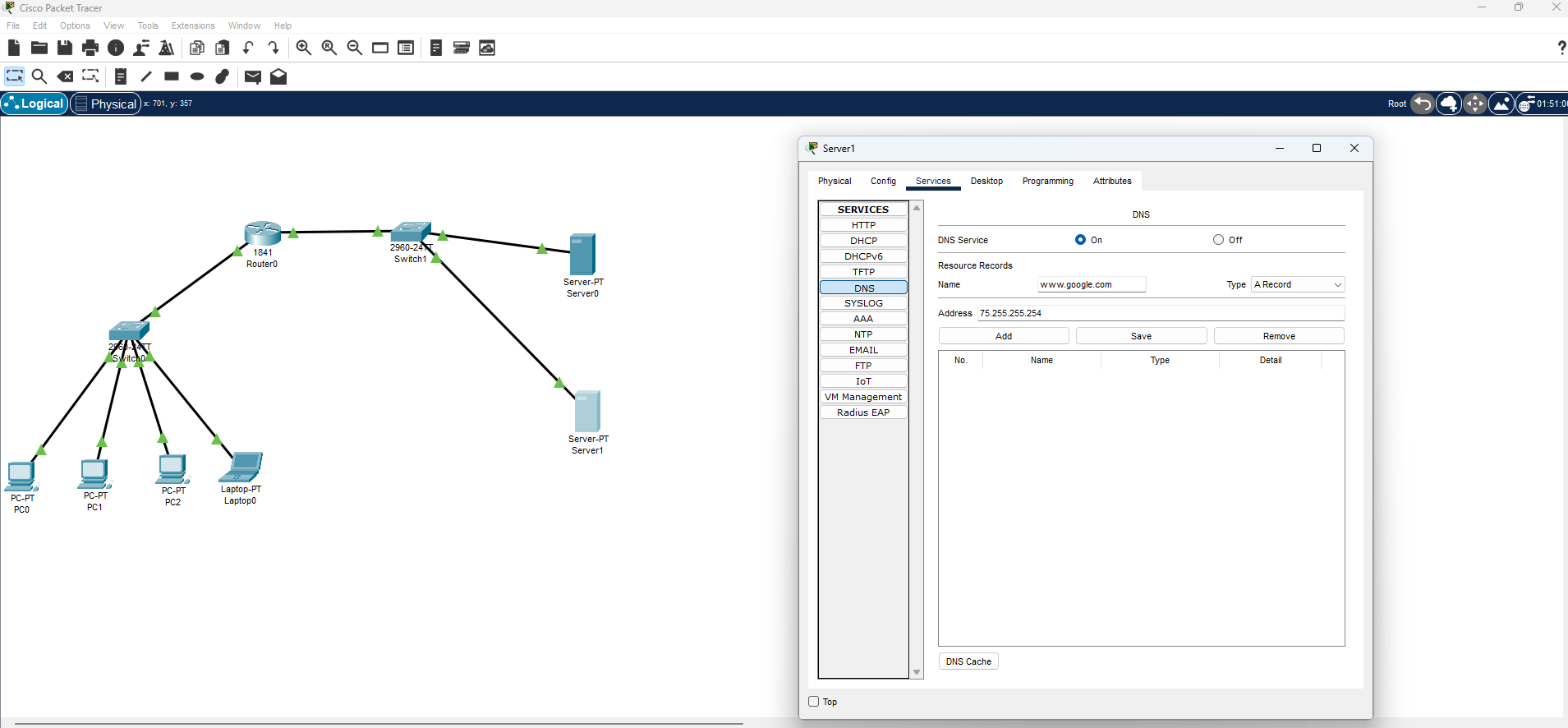Screen dimensions: 1568x728
Task: Place a note with the Note tool
Action: (121, 76)
